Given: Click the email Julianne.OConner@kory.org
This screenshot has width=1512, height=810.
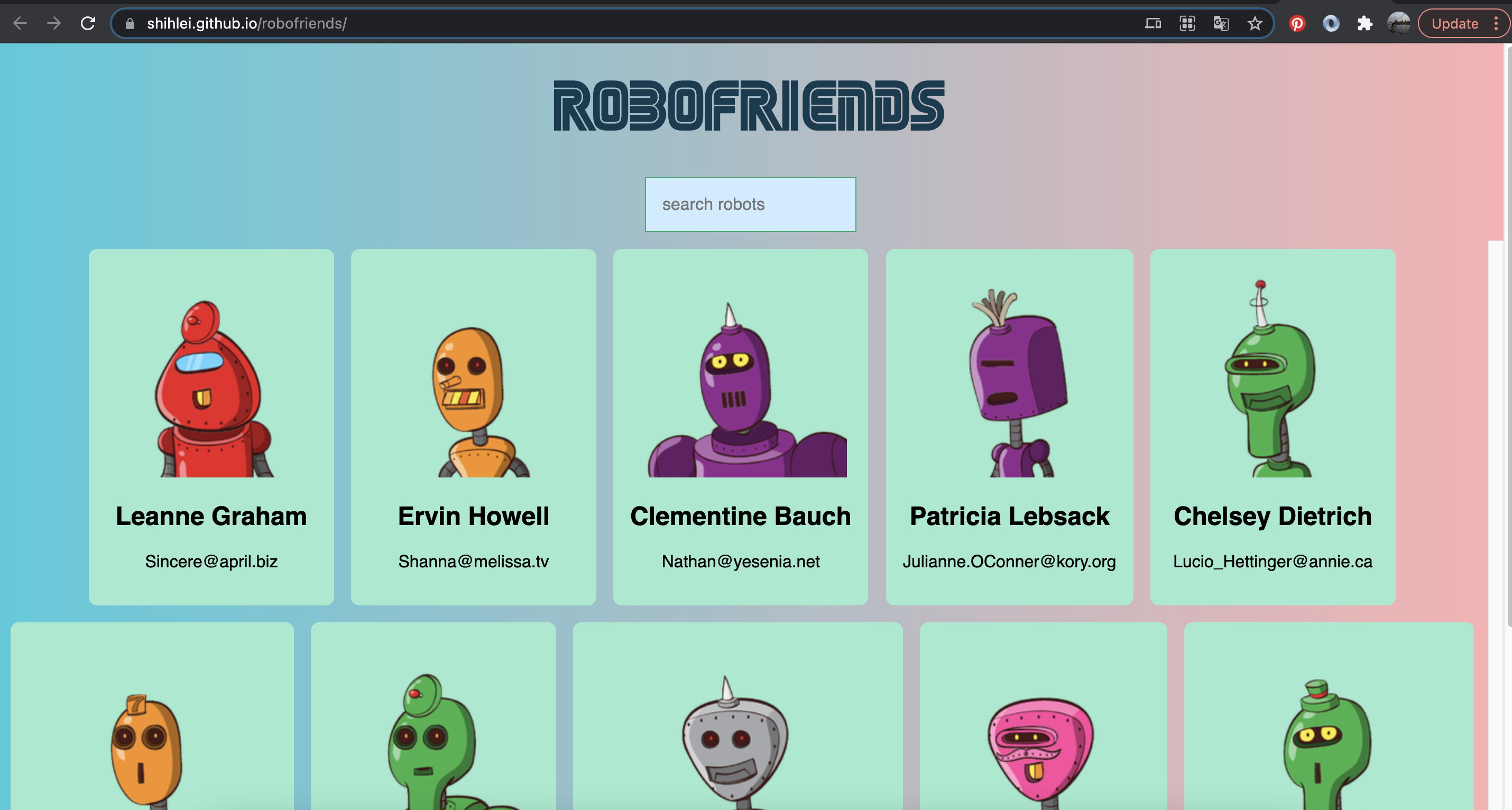Looking at the screenshot, I should [x=1009, y=562].
